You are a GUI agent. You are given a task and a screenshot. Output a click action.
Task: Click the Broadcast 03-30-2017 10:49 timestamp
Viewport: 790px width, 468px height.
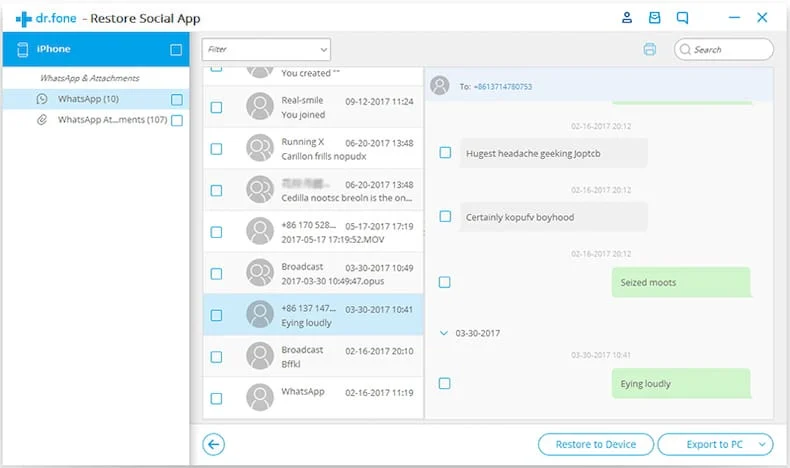point(379,268)
